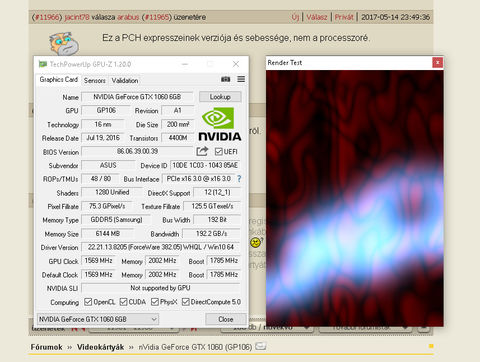Click the Close button in GPU-Z

[226, 319]
